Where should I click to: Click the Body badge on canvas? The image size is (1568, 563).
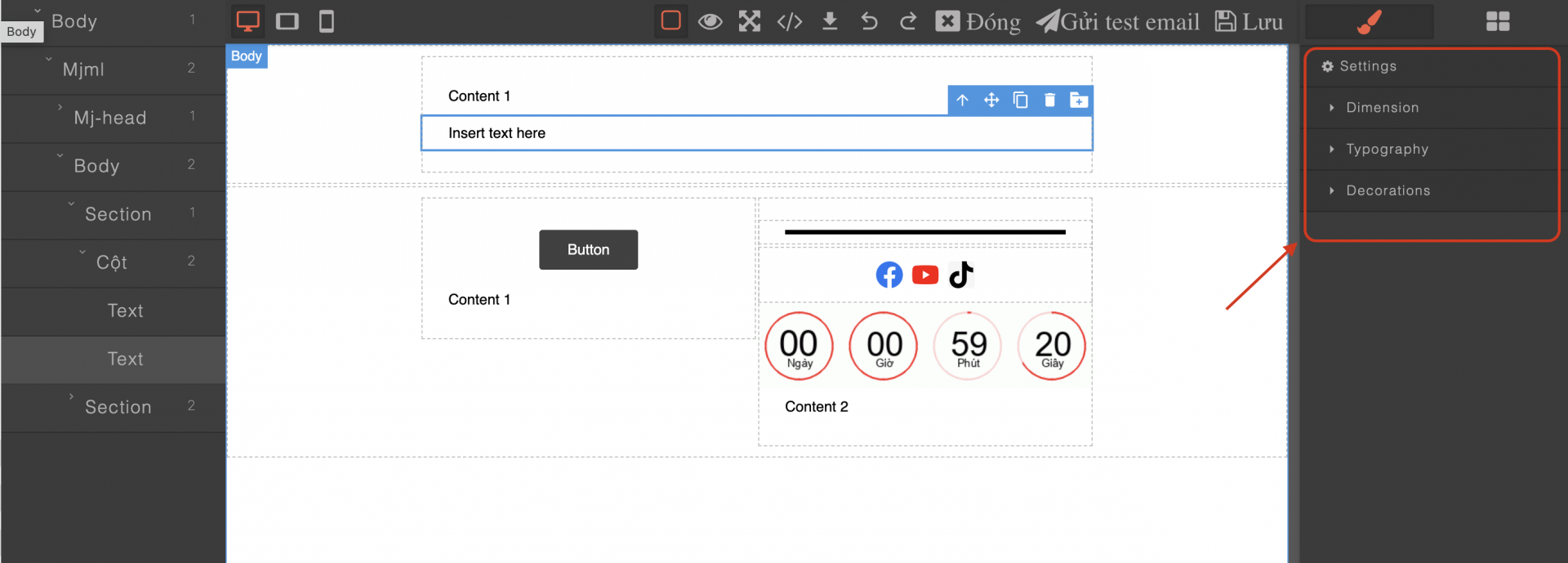point(247,56)
